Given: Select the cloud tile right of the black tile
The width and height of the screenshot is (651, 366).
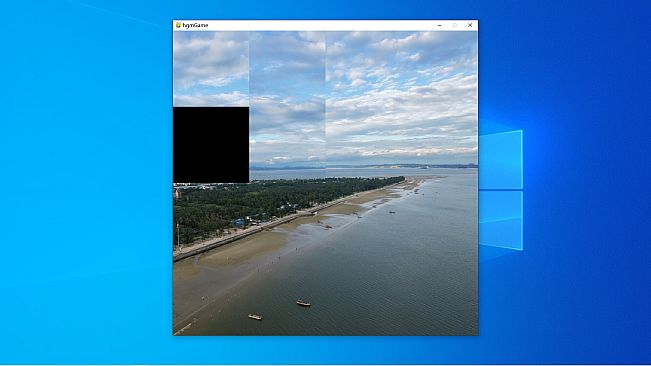Looking at the screenshot, I should [287, 145].
